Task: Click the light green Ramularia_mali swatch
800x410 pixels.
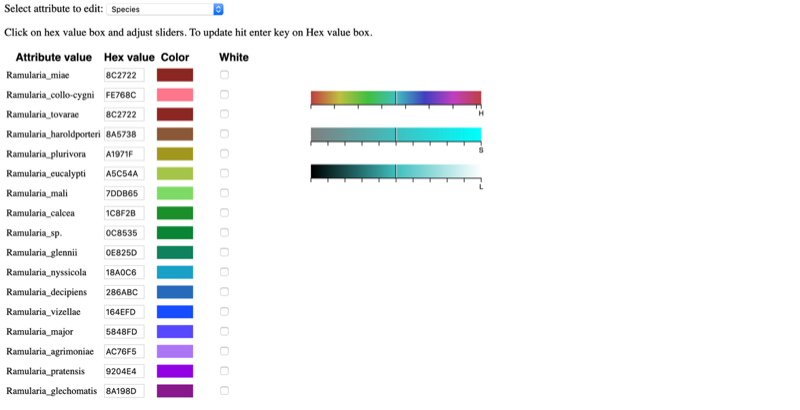Action: pyautogui.click(x=175, y=193)
